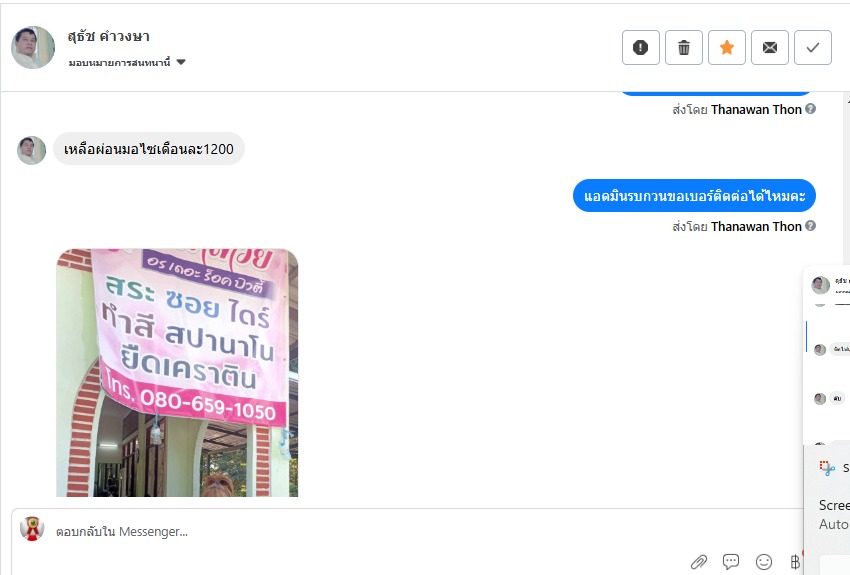Open สุธัช คำวงษา profile picture in header
This screenshot has height=575, width=850.
pos(33,47)
